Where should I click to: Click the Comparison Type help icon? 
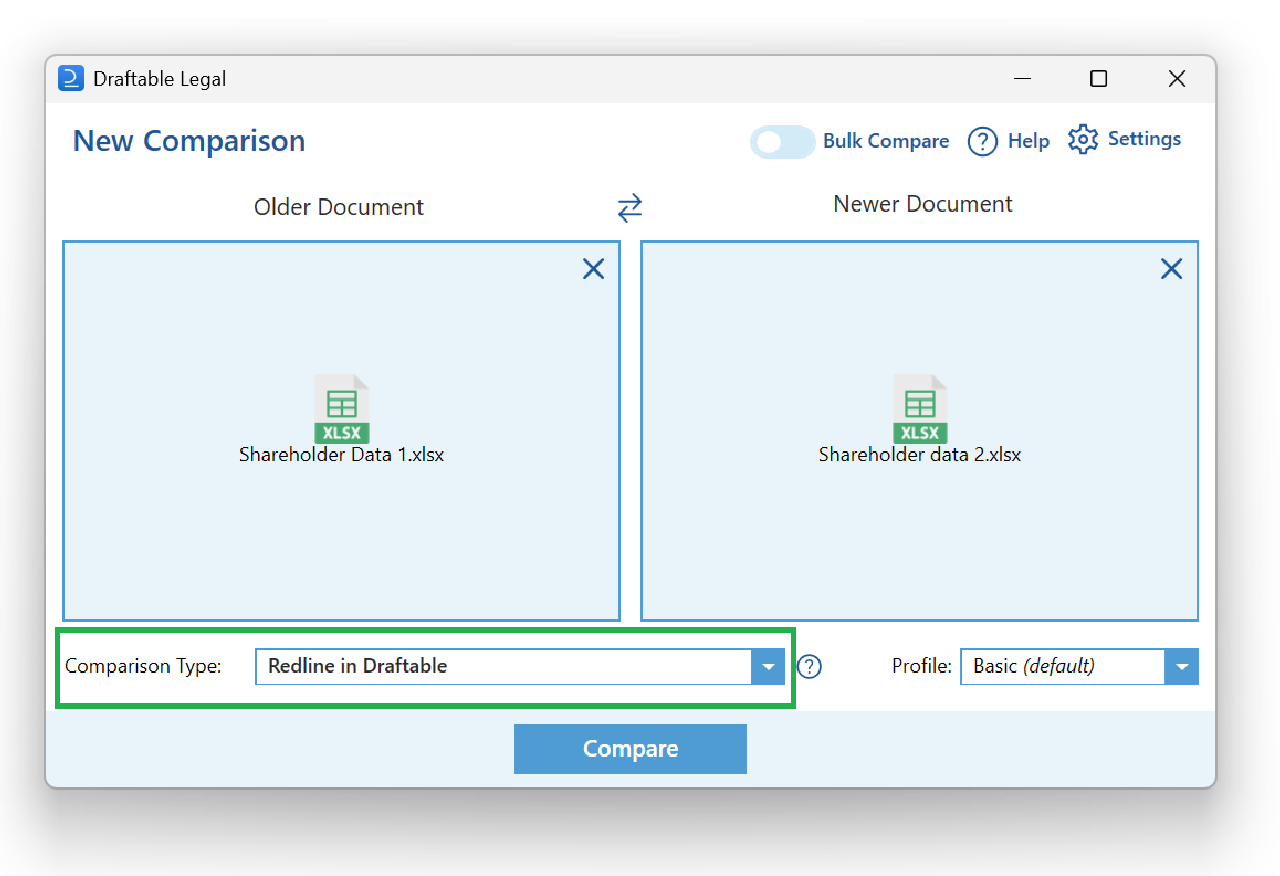pos(809,666)
